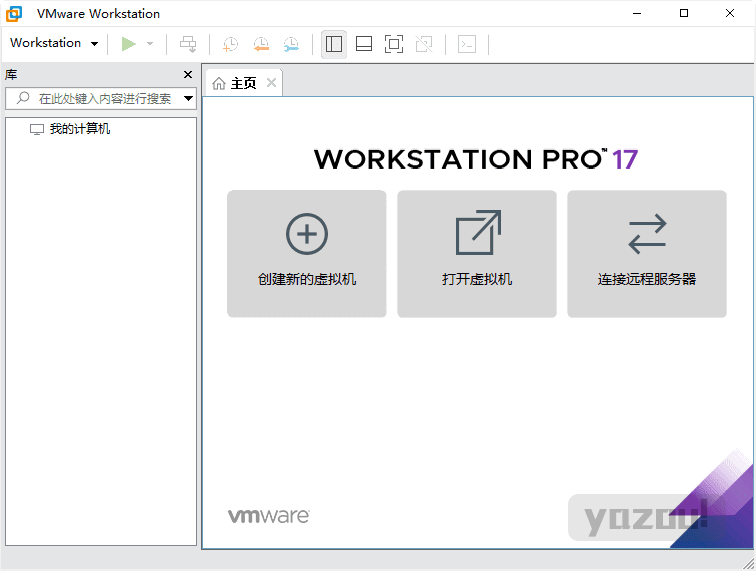
Task: Toggle the thumbnail bar view icon
Action: pos(364,44)
